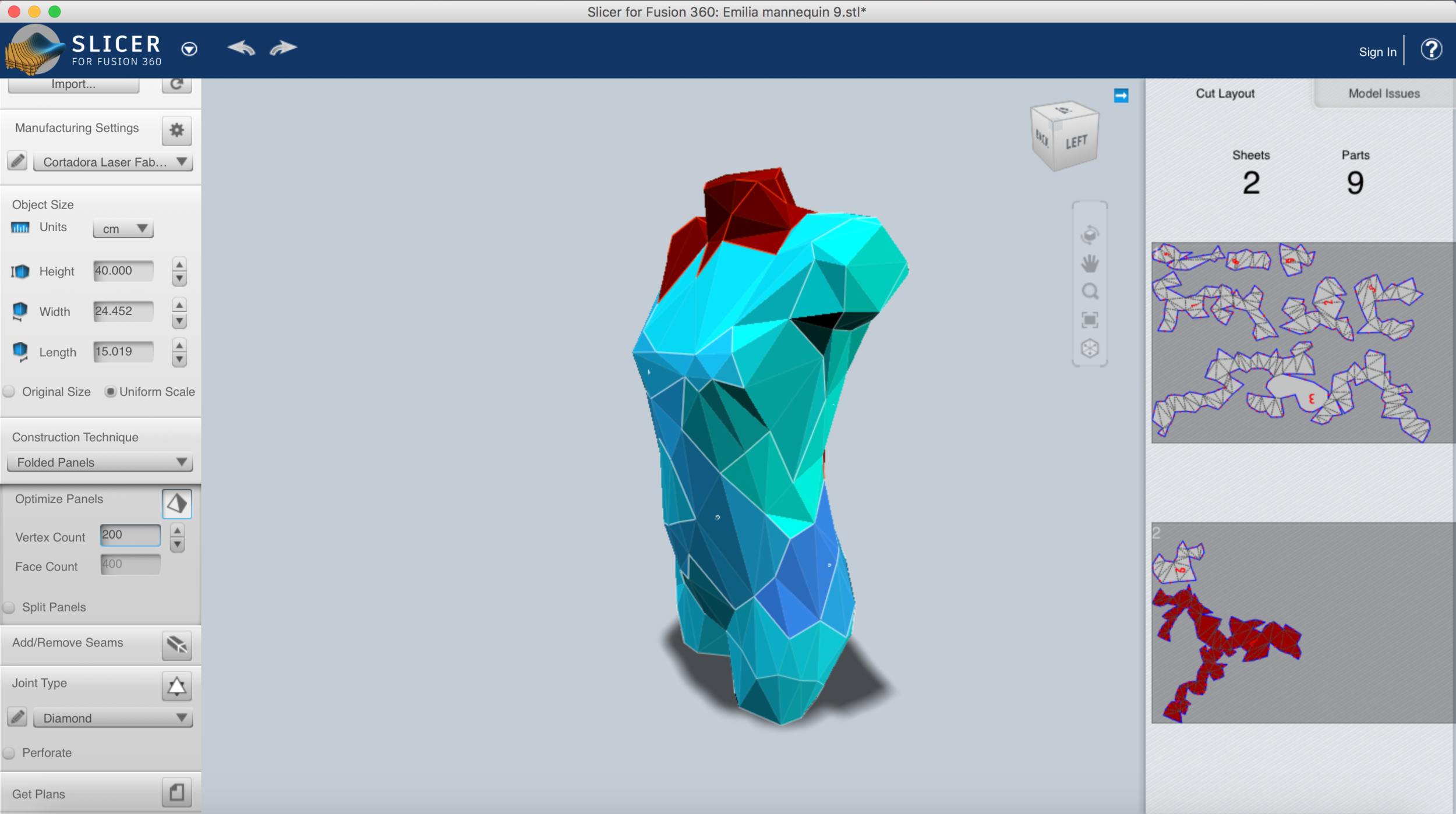Open the Cortadora Laser Fab preset dropdown
The width and height of the screenshot is (1456, 814).
click(x=113, y=162)
